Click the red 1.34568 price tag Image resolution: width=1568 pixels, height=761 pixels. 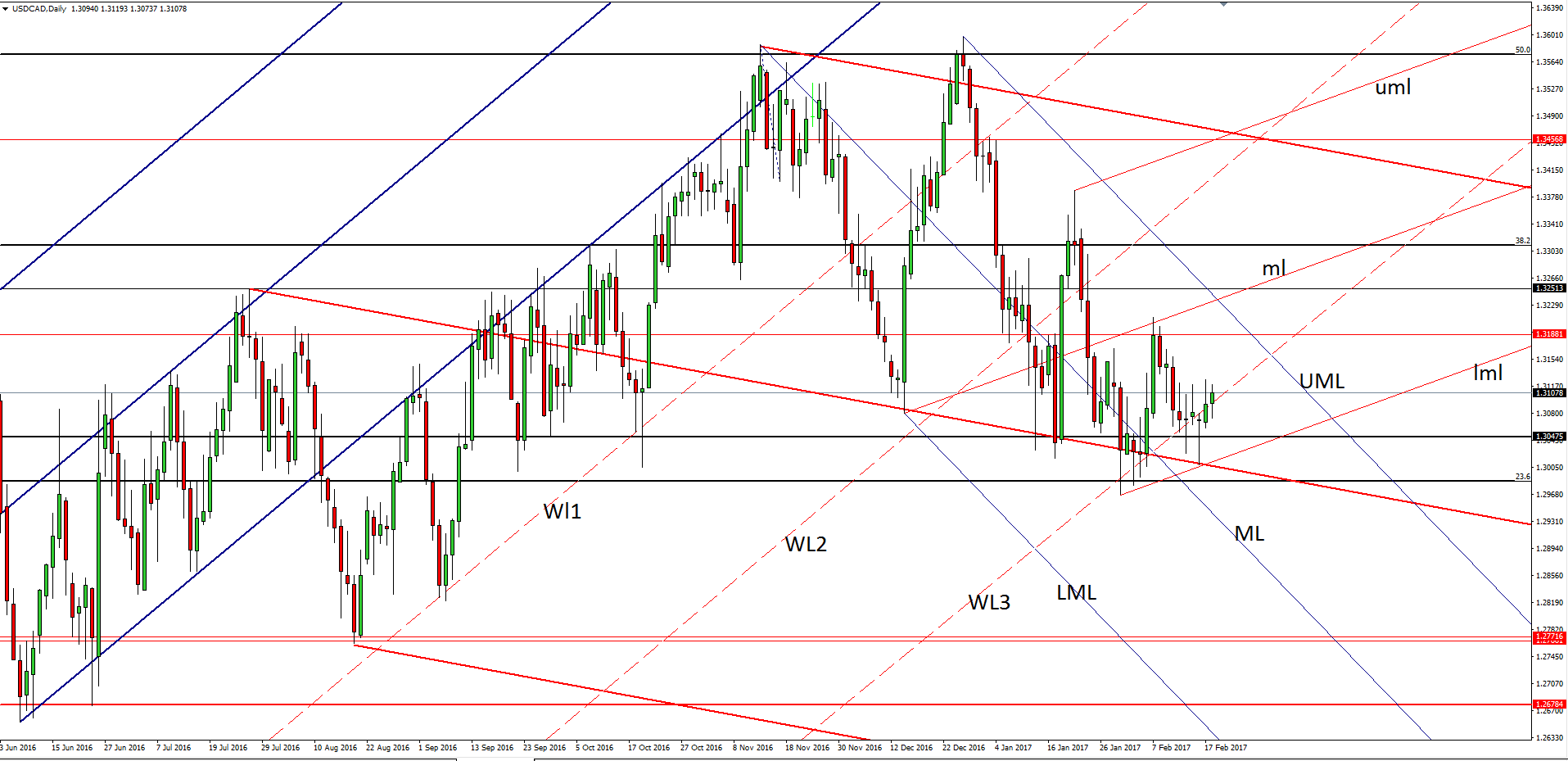coord(1549,139)
